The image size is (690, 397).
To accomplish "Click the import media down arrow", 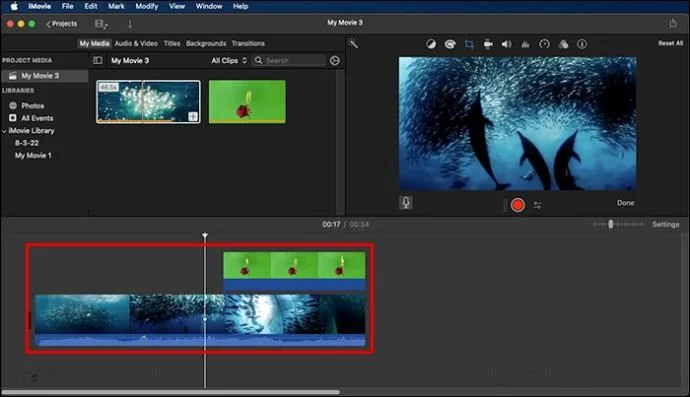I will click(130, 24).
